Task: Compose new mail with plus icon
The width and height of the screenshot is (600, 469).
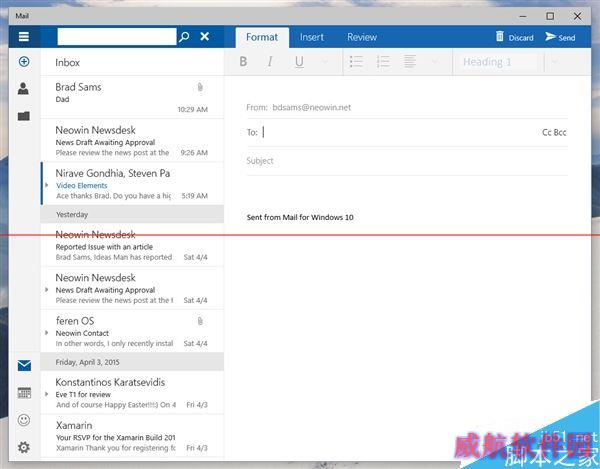Action: click(24, 62)
